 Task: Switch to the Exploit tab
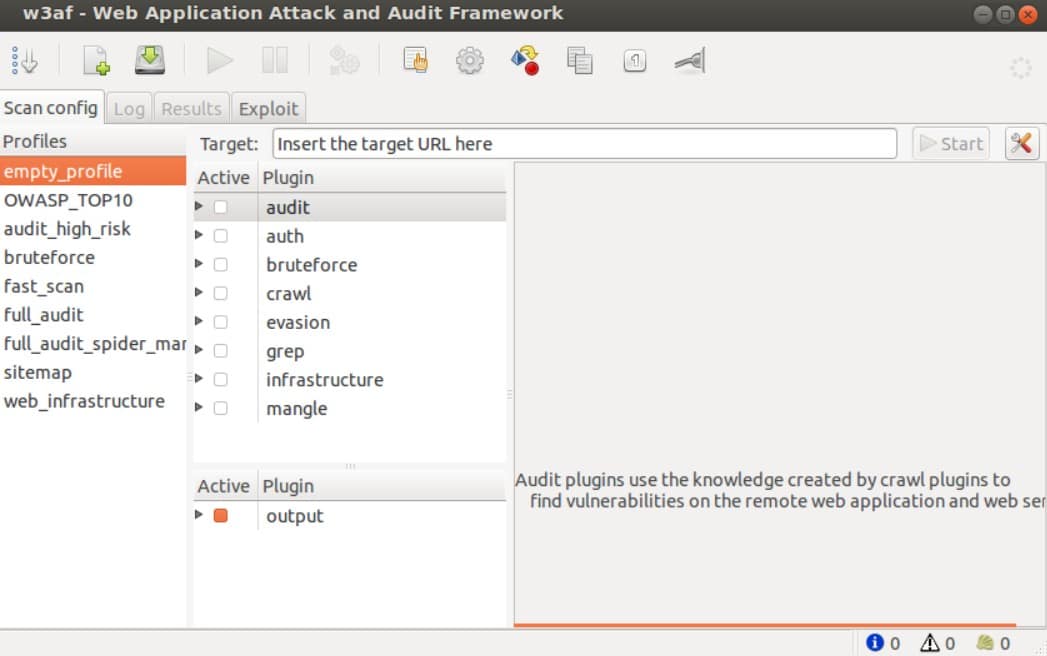click(x=268, y=109)
